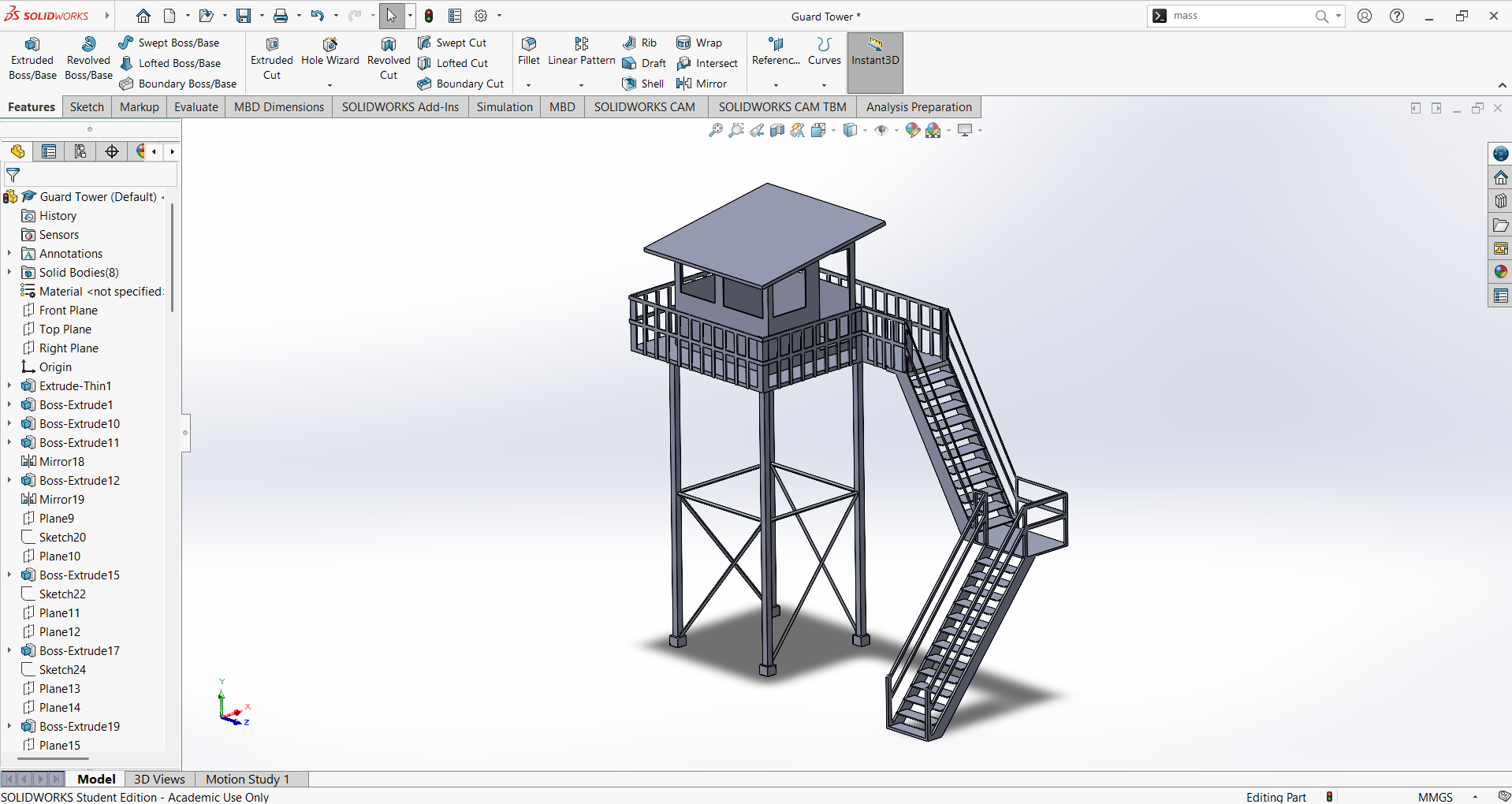Viewport: 1512px width, 804px height.
Task: Open the ConfigurationManager tab icon
Action: point(80,151)
